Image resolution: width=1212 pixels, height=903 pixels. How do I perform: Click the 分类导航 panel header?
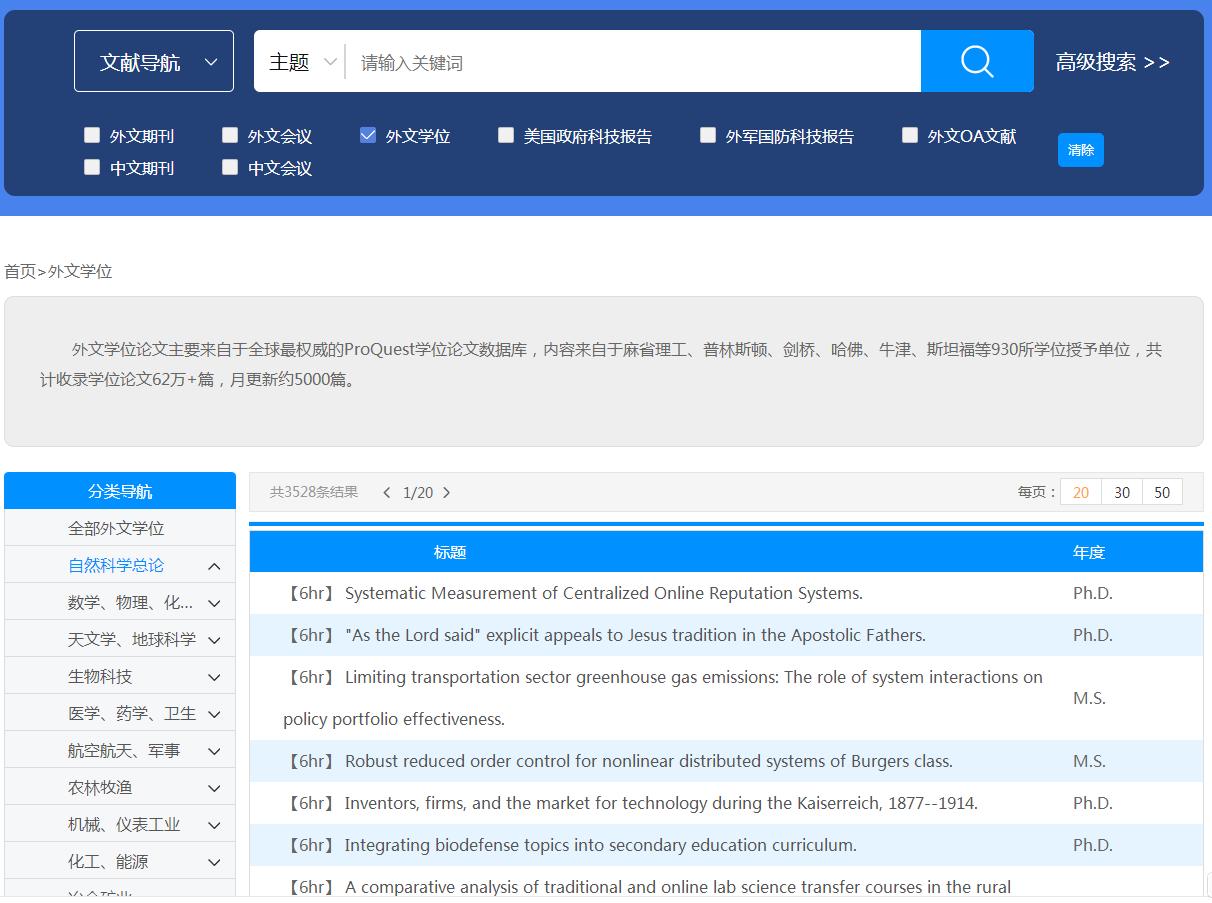pos(120,491)
